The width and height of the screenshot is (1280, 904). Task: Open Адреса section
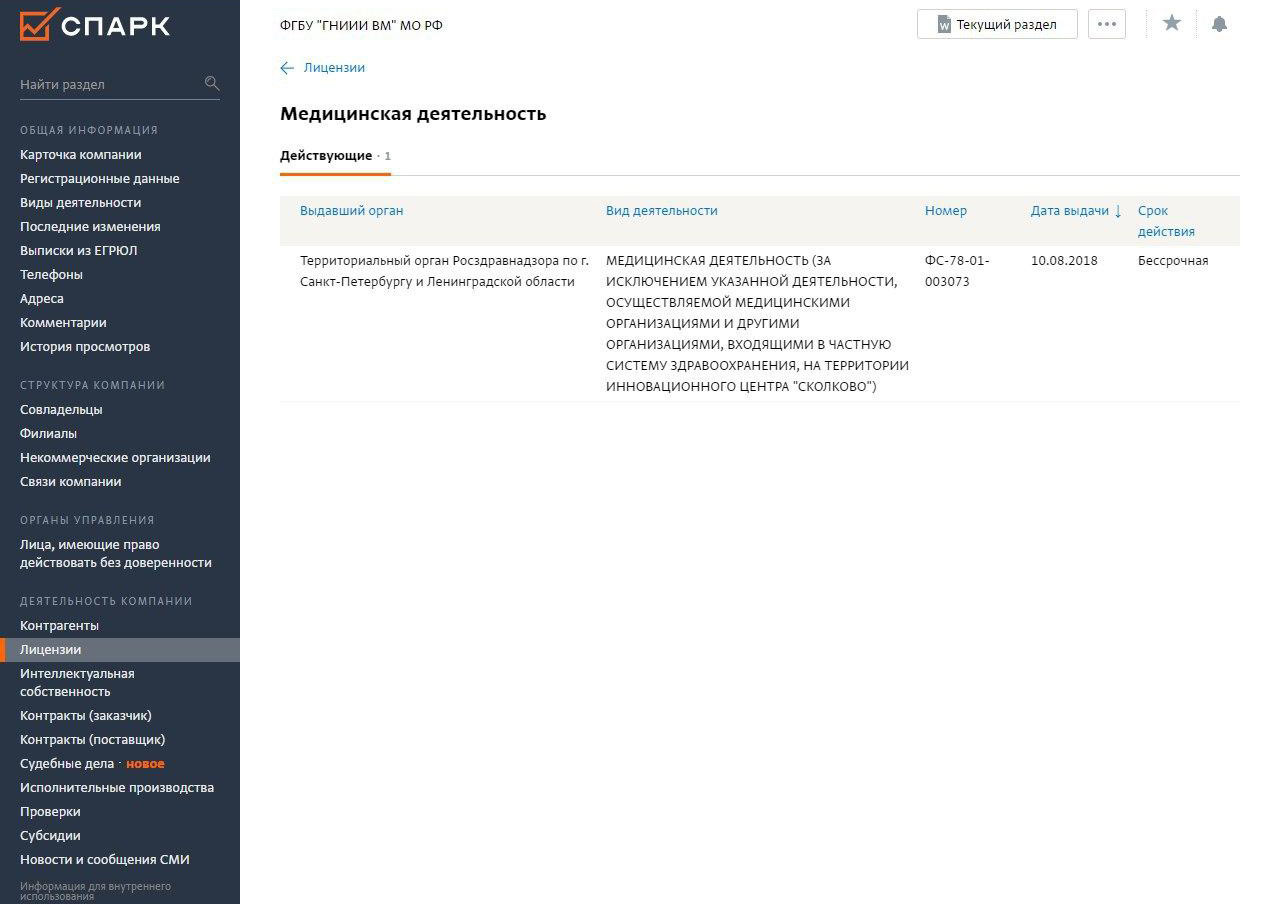[x=42, y=299]
